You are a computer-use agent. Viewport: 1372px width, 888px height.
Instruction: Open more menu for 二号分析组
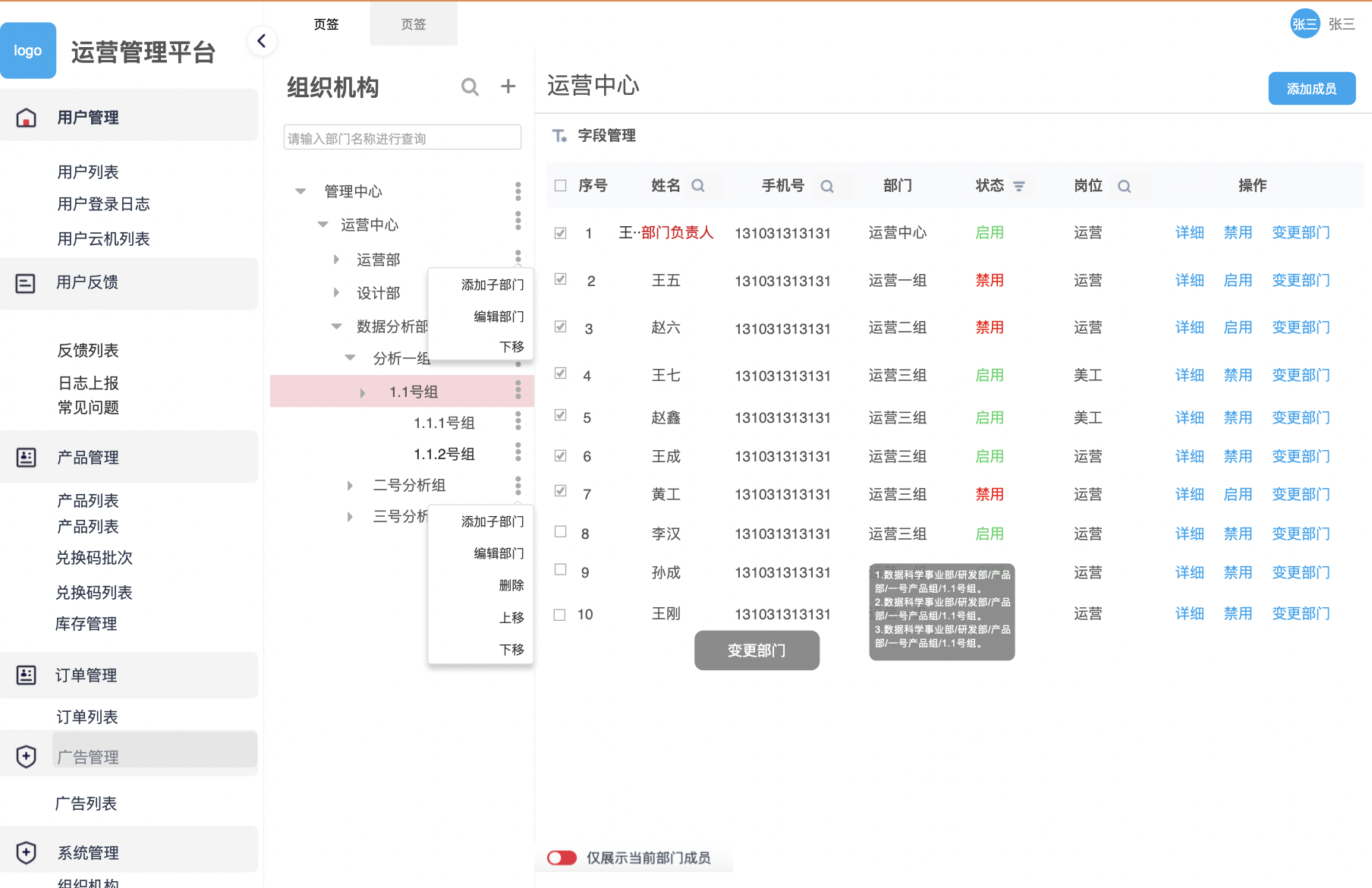click(518, 486)
